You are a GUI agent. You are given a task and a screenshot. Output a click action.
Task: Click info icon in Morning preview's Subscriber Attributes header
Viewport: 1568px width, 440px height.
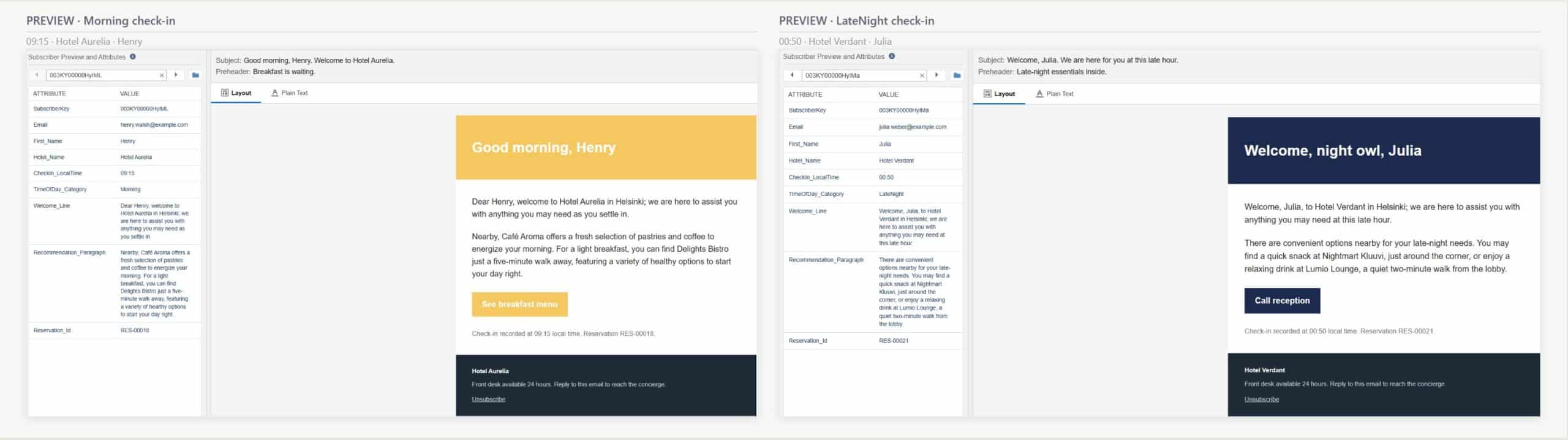(133, 57)
